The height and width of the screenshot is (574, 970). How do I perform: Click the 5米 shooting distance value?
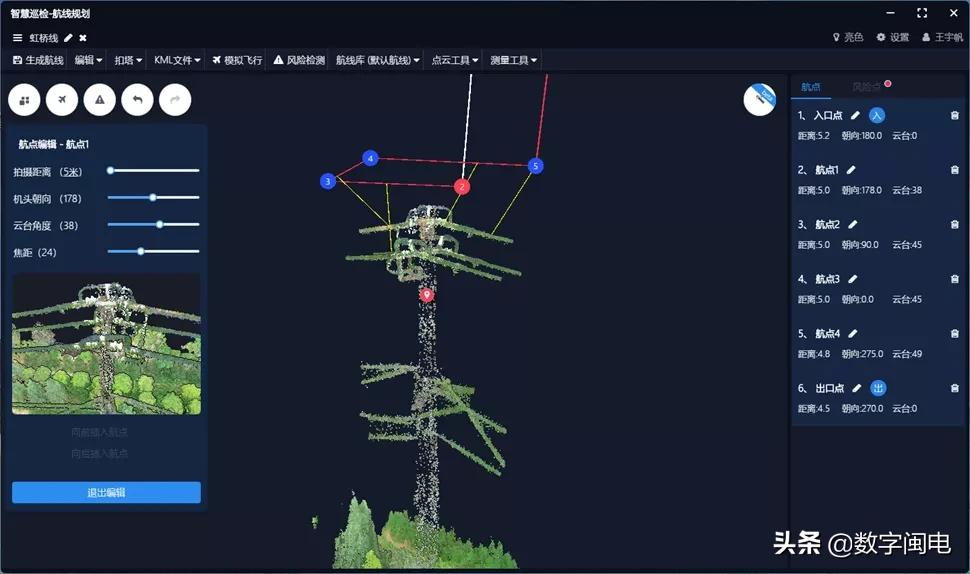pos(71,172)
